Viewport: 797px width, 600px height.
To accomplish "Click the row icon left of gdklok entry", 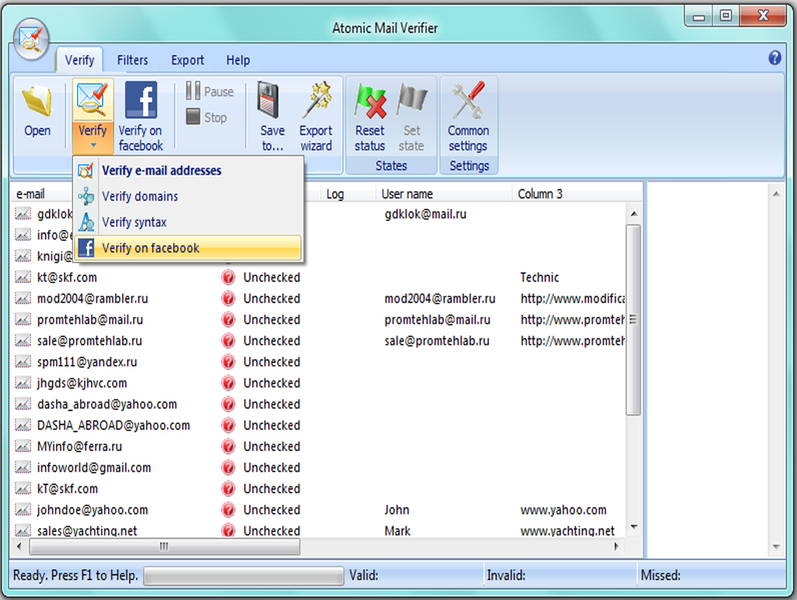I will [x=23, y=214].
